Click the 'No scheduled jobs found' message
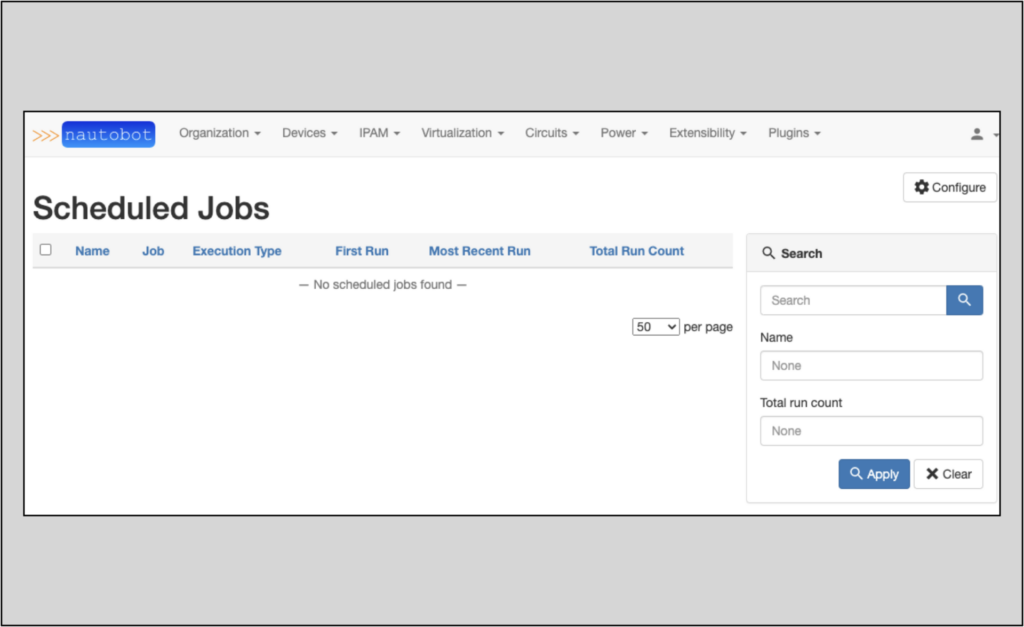 point(383,285)
